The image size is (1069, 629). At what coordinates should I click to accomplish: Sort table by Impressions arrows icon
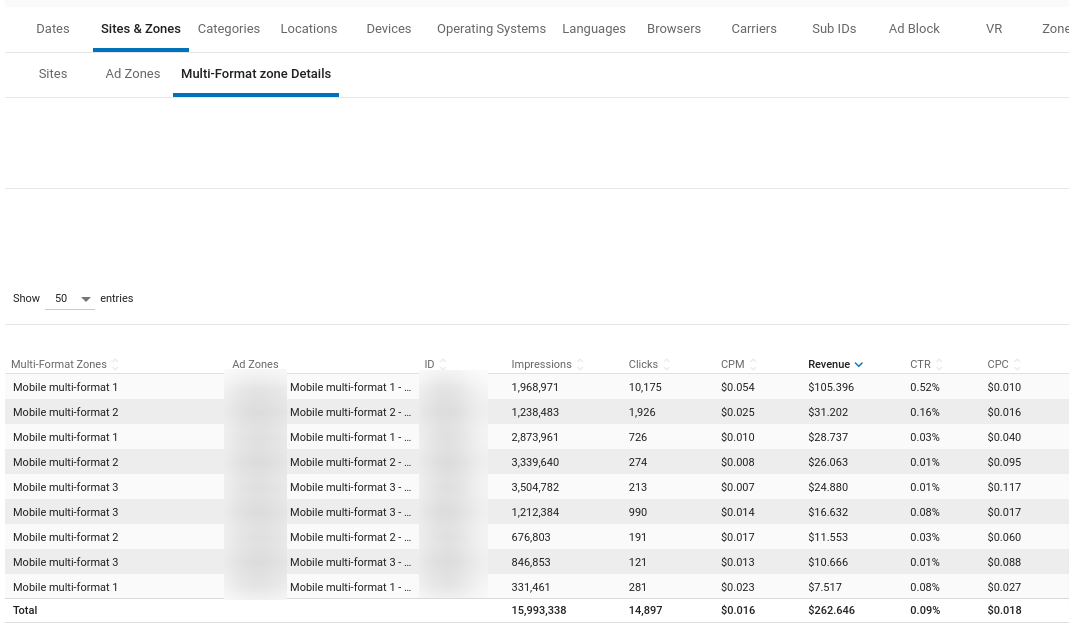(x=580, y=365)
